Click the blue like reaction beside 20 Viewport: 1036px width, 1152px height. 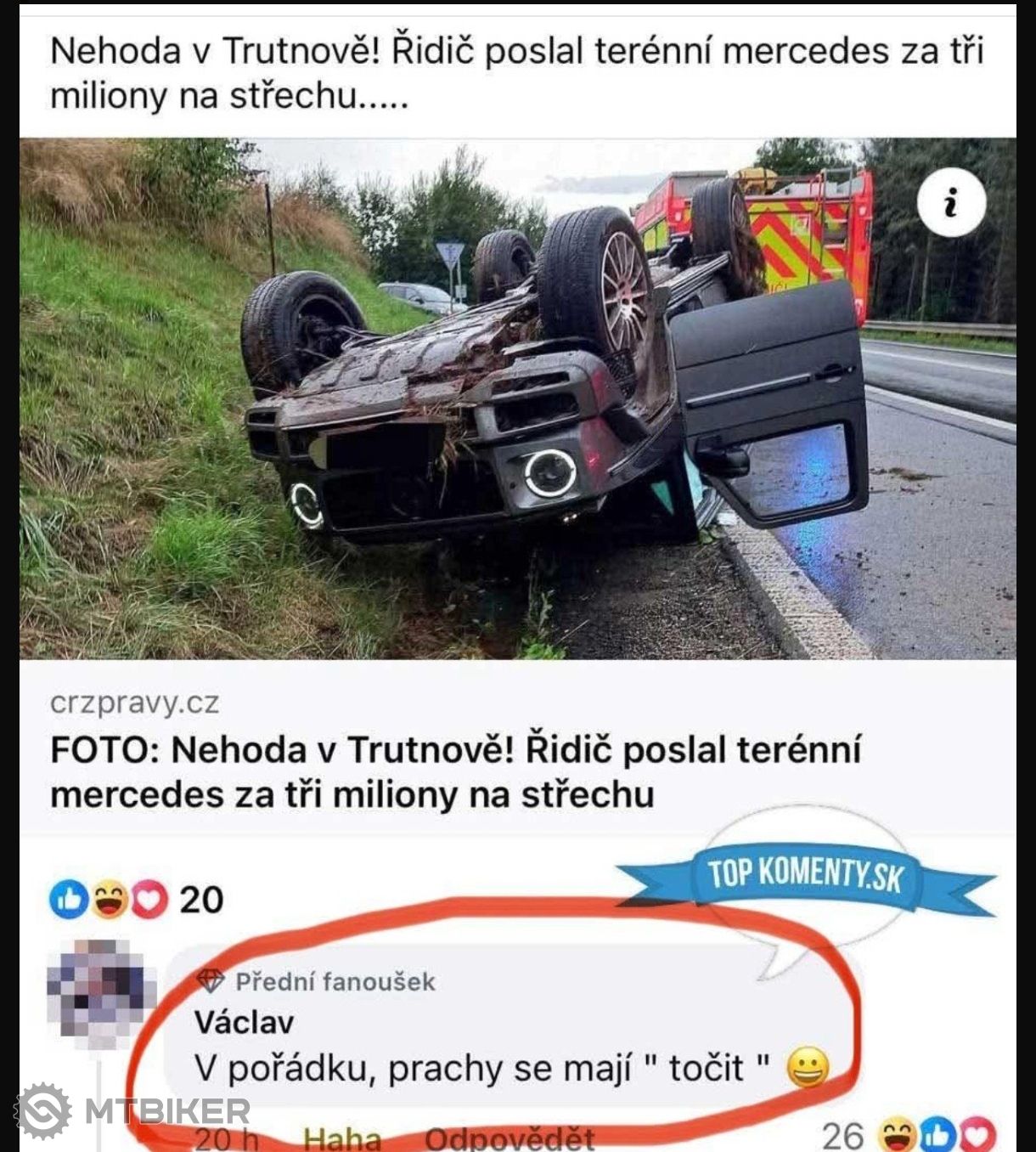tap(70, 900)
